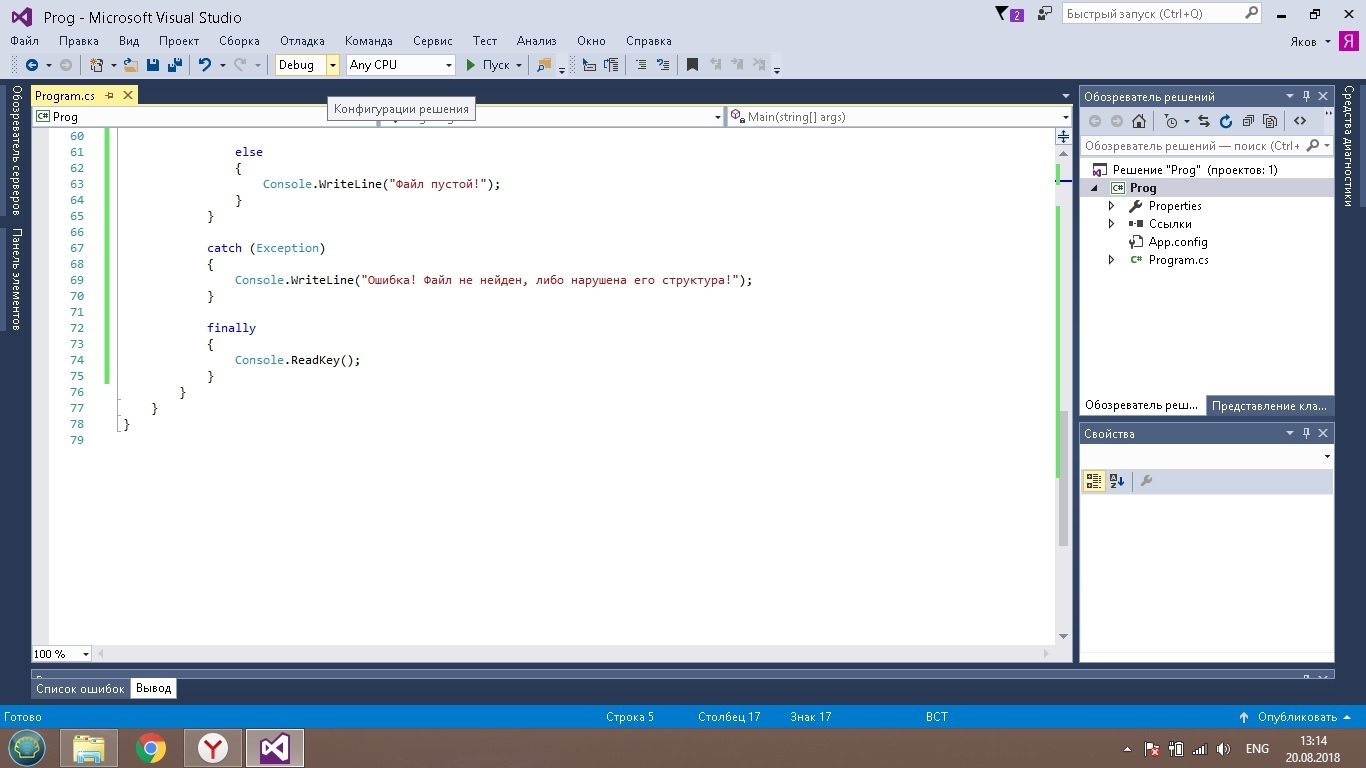
Task: Navigate backward with the toolbar back arrow
Action: pos(32,65)
